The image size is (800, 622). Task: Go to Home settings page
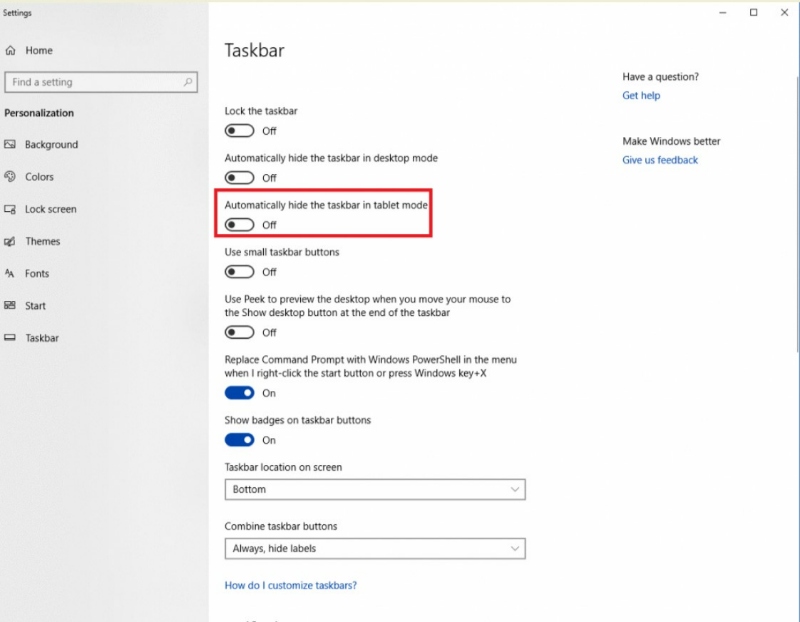coord(39,51)
